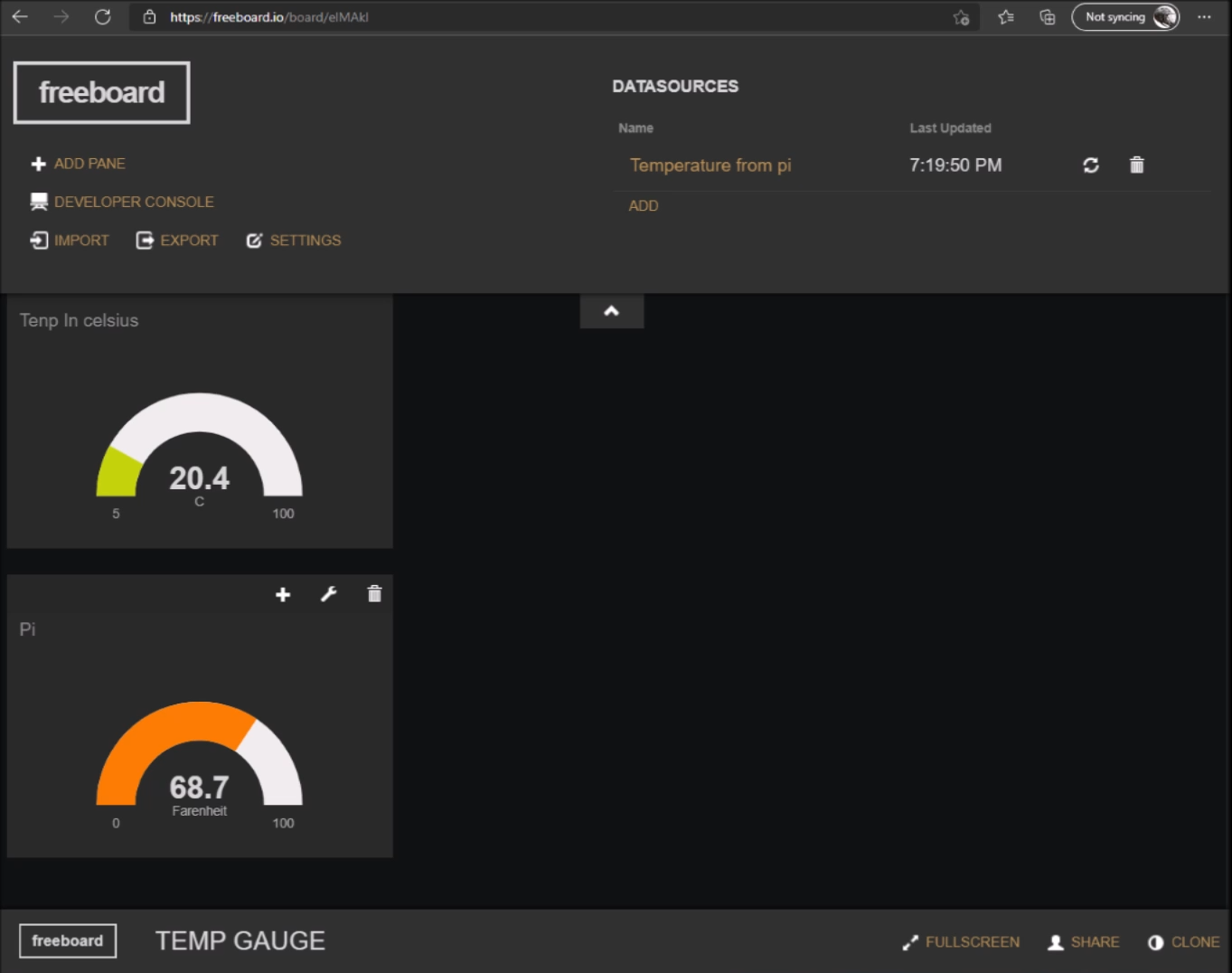
Task: Open the Temperature from pi datasource
Action: tap(710, 165)
